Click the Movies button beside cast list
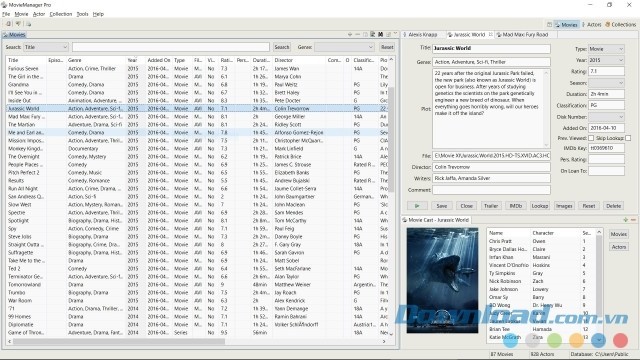The image size is (640, 360). coord(619,234)
